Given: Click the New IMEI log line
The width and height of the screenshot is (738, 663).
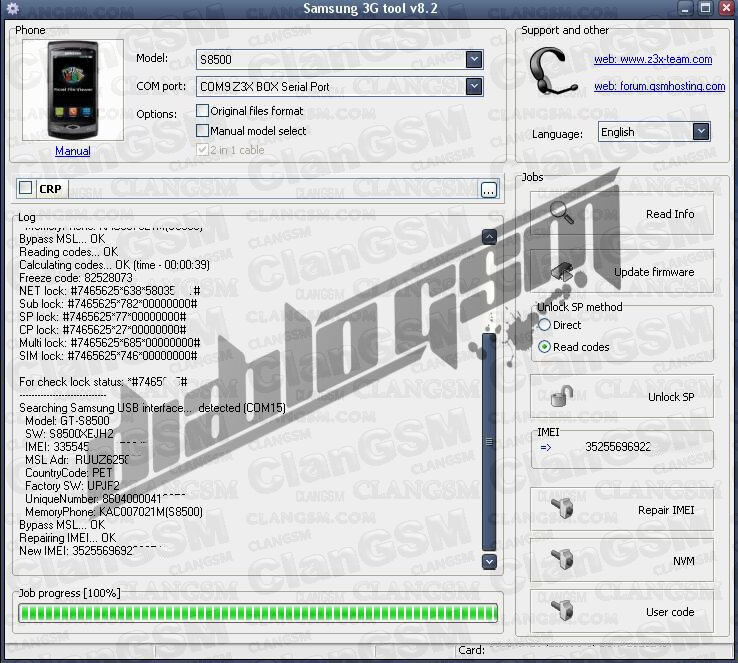Looking at the screenshot, I should click(x=93, y=551).
